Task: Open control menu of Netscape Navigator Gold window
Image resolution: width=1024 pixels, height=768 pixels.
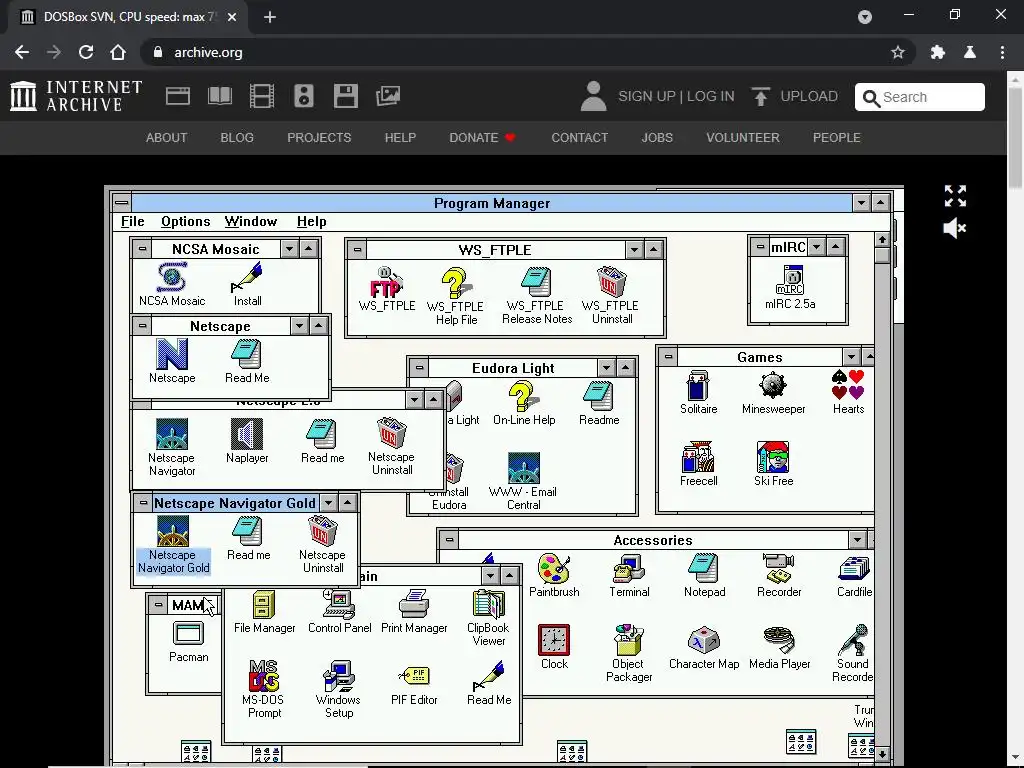Action: pos(143,503)
